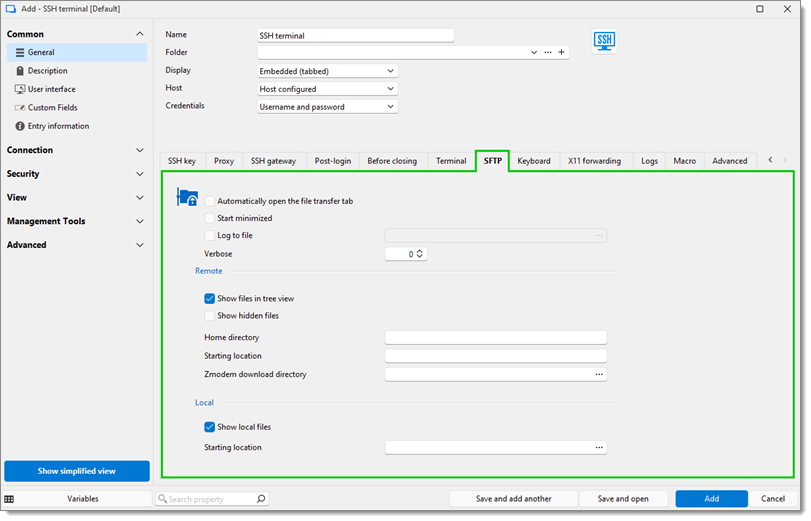Image resolution: width=811 pixels, height=521 pixels.
Task: Open the Folder dropdown
Action: pos(534,52)
